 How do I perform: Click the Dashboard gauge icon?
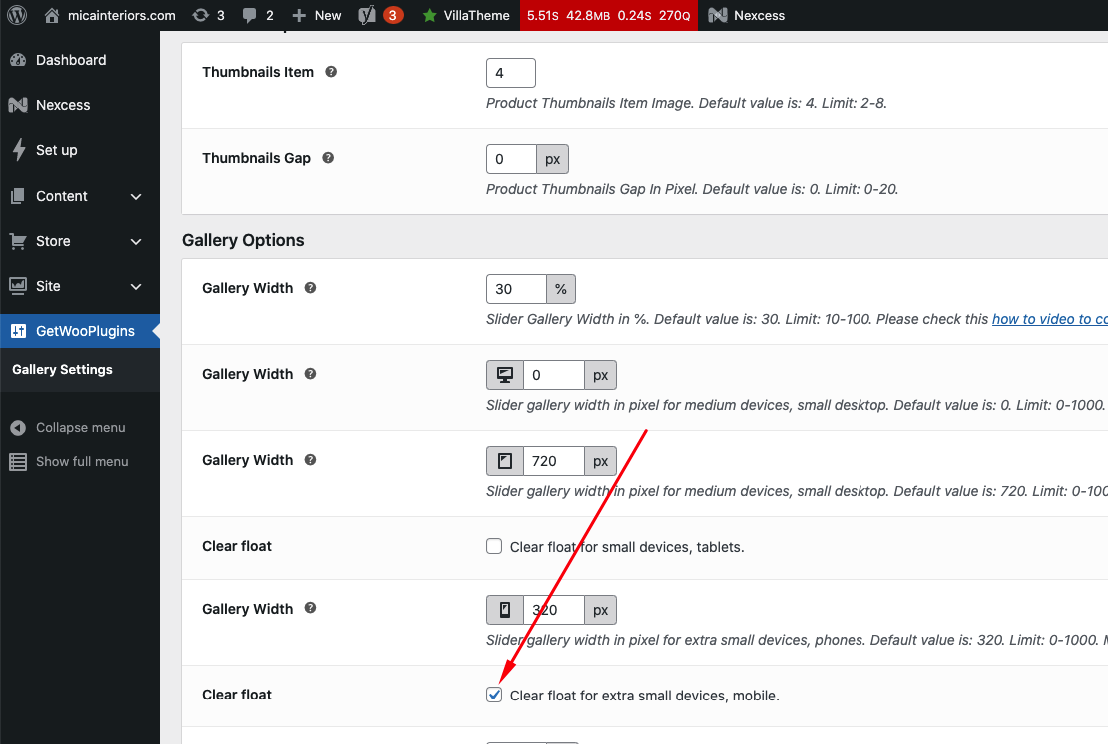pyautogui.click(x=18, y=60)
